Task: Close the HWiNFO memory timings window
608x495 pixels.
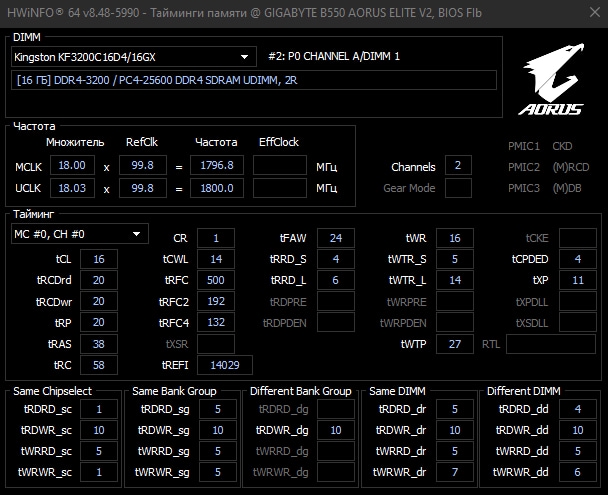Action: [x=594, y=12]
